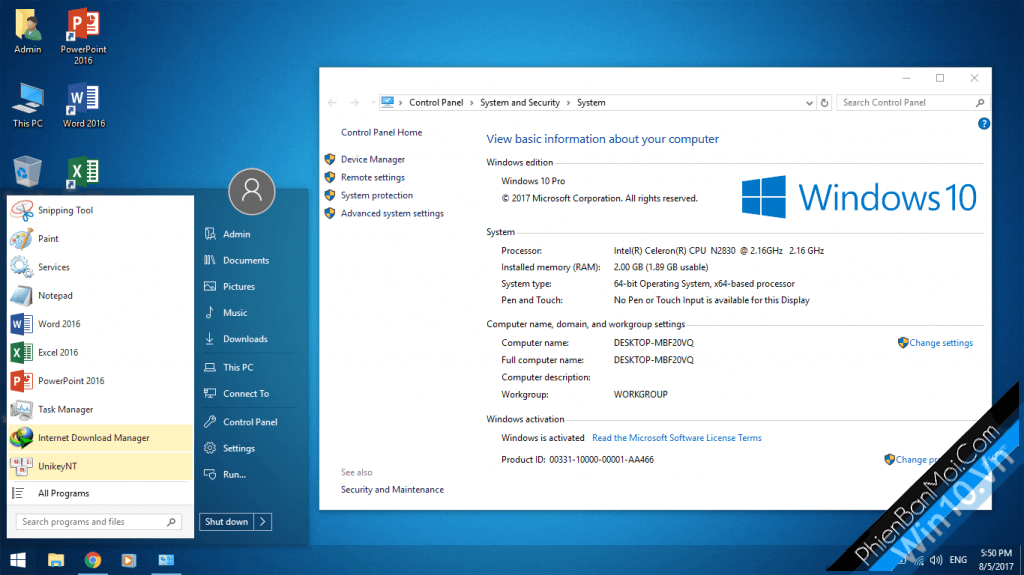
Task: Open Device Manager link
Action: tap(372, 159)
